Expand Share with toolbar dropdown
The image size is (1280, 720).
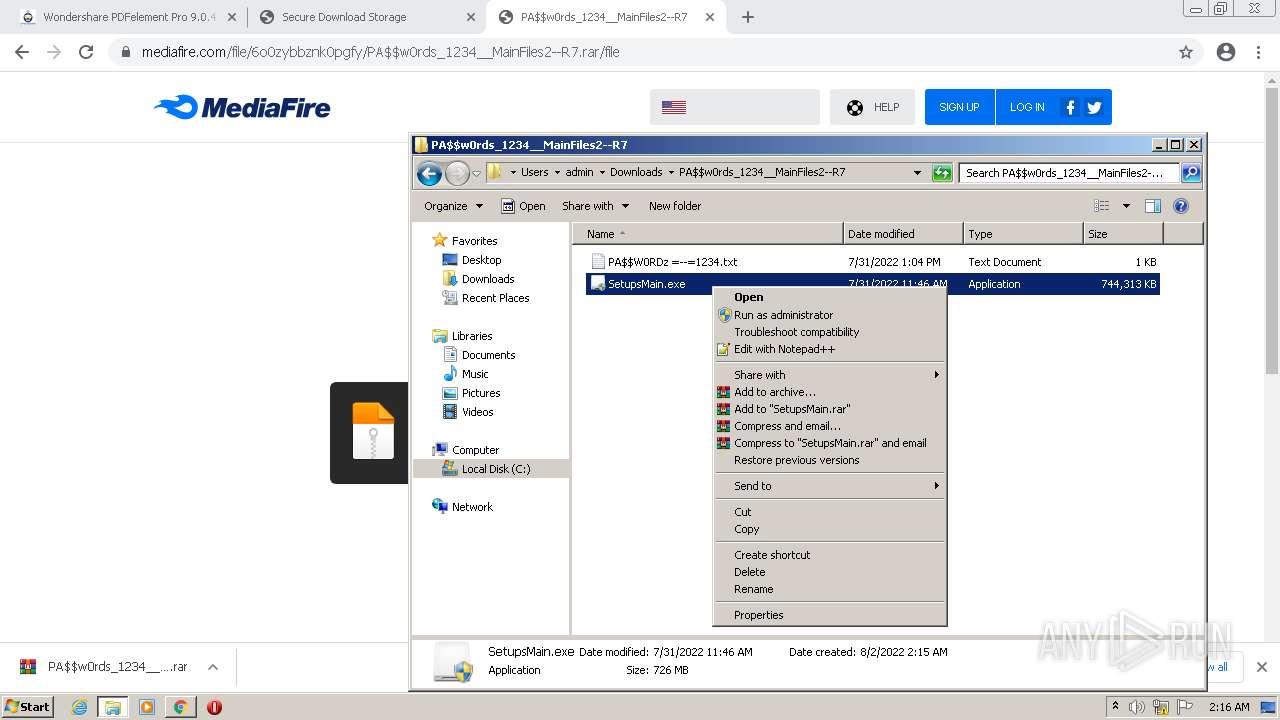tap(596, 206)
